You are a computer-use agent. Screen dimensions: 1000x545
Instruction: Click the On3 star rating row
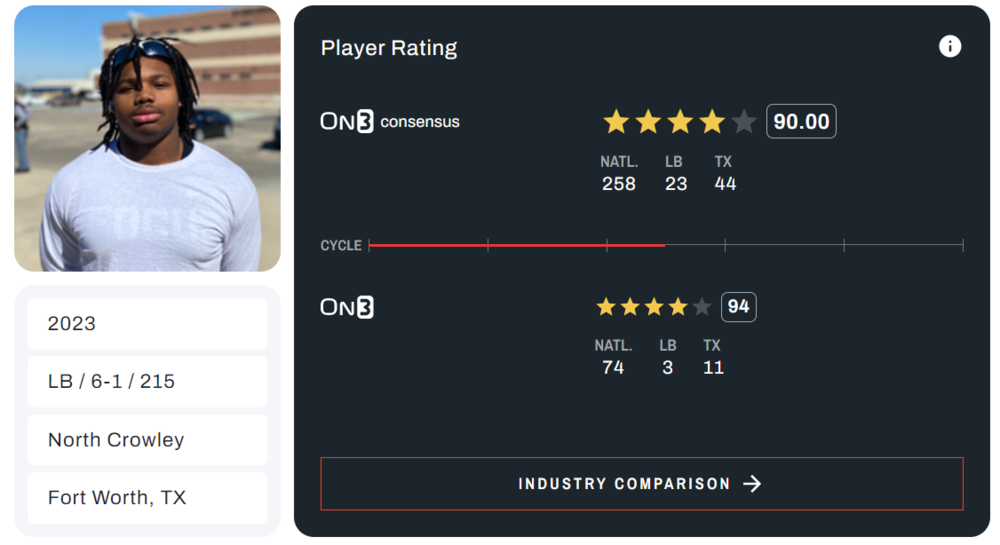point(653,307)
